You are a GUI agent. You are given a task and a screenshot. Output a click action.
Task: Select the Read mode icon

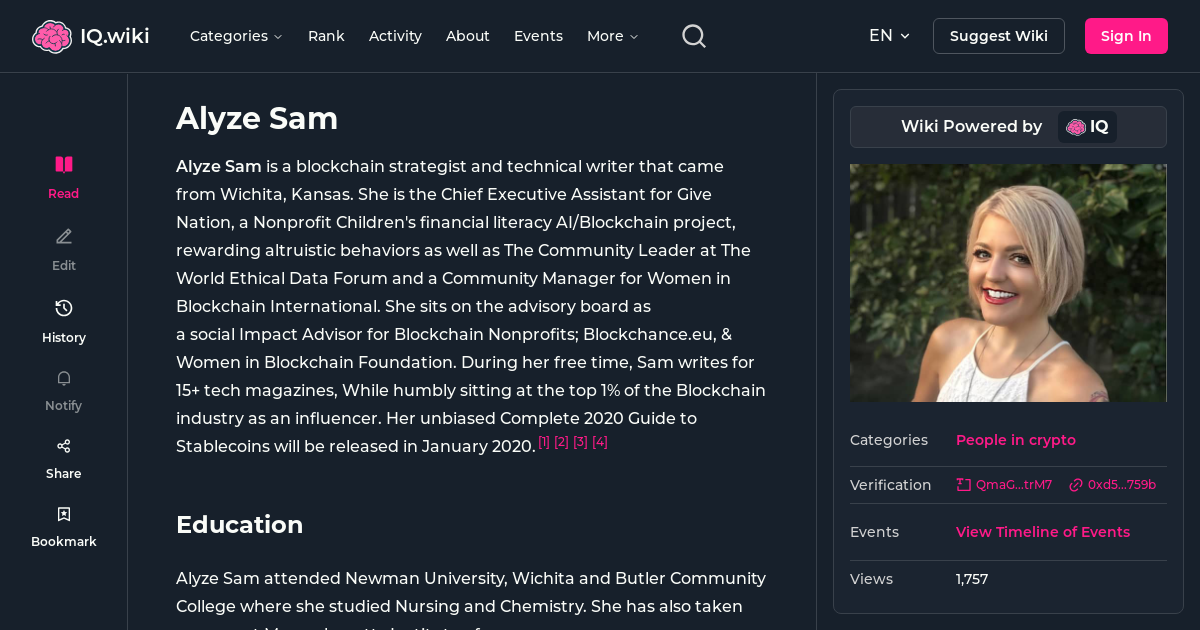63,164
